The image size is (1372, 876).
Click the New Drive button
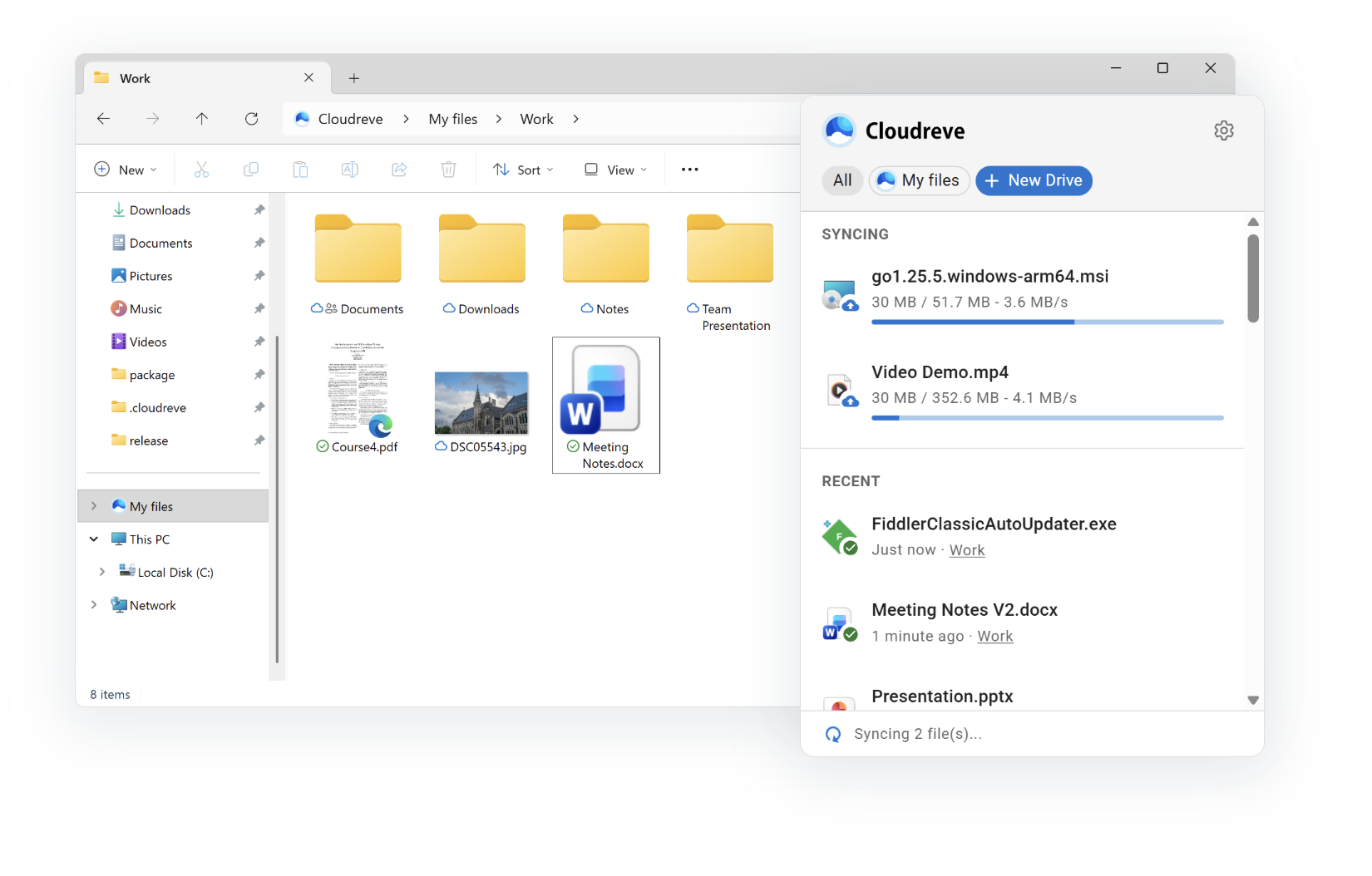[1033, 180]
